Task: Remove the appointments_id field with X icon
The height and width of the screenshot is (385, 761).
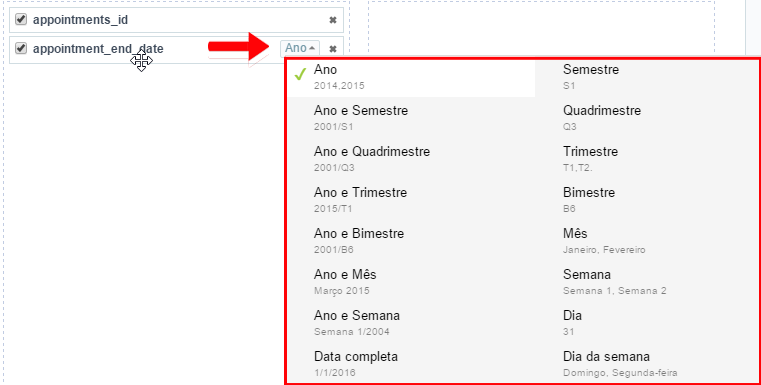Action: pos(333,20)
